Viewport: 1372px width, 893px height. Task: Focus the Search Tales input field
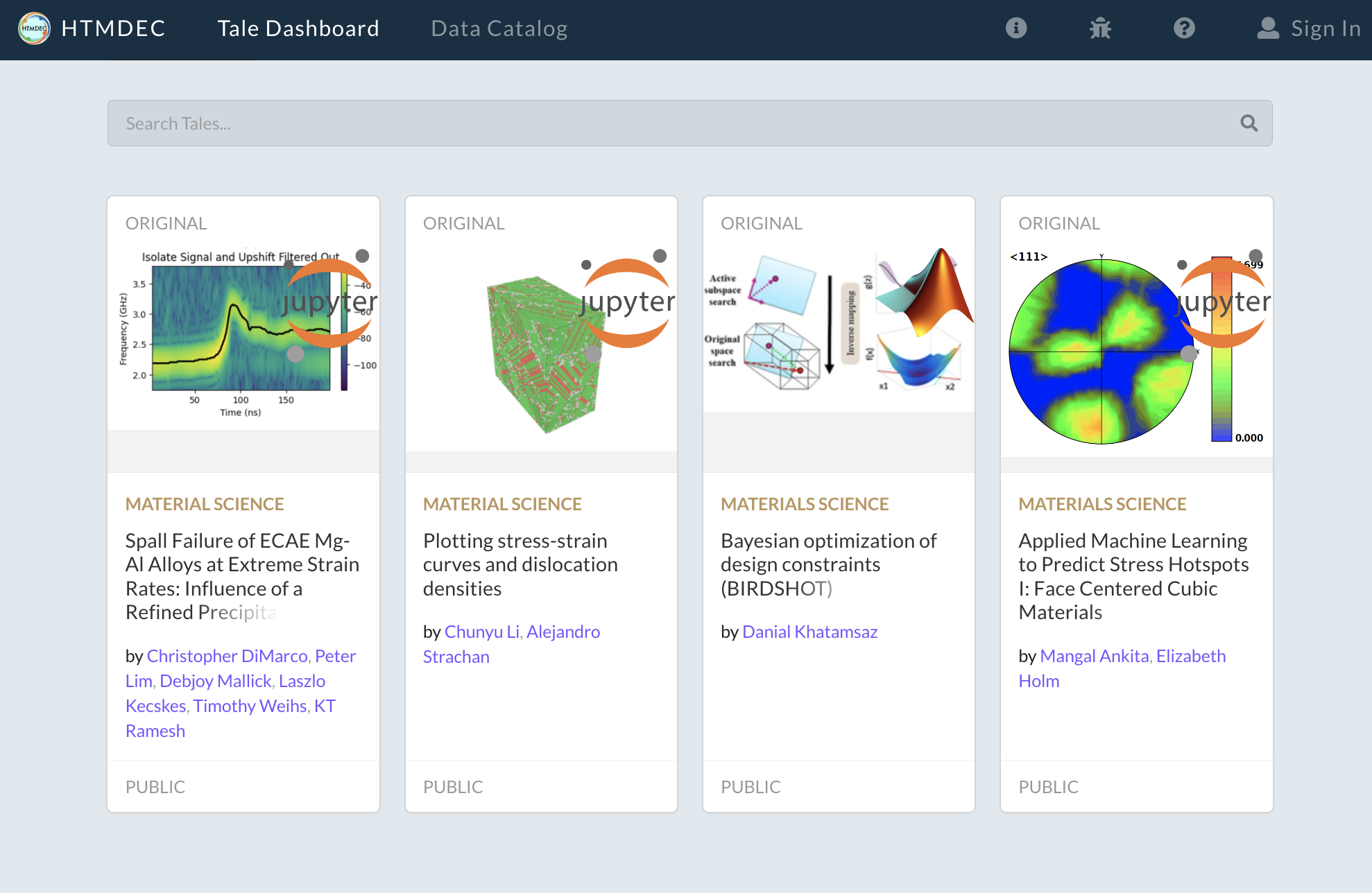tap(666, 123)
